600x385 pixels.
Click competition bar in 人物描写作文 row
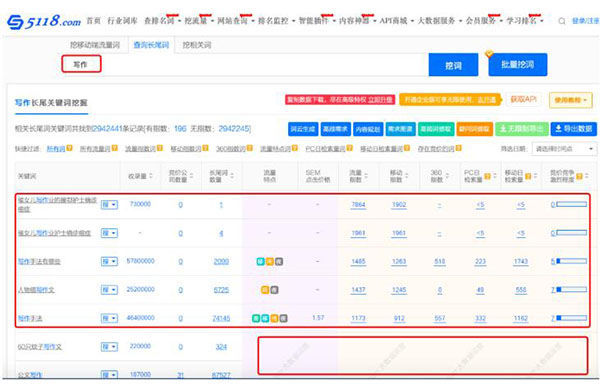click(571, 289)
